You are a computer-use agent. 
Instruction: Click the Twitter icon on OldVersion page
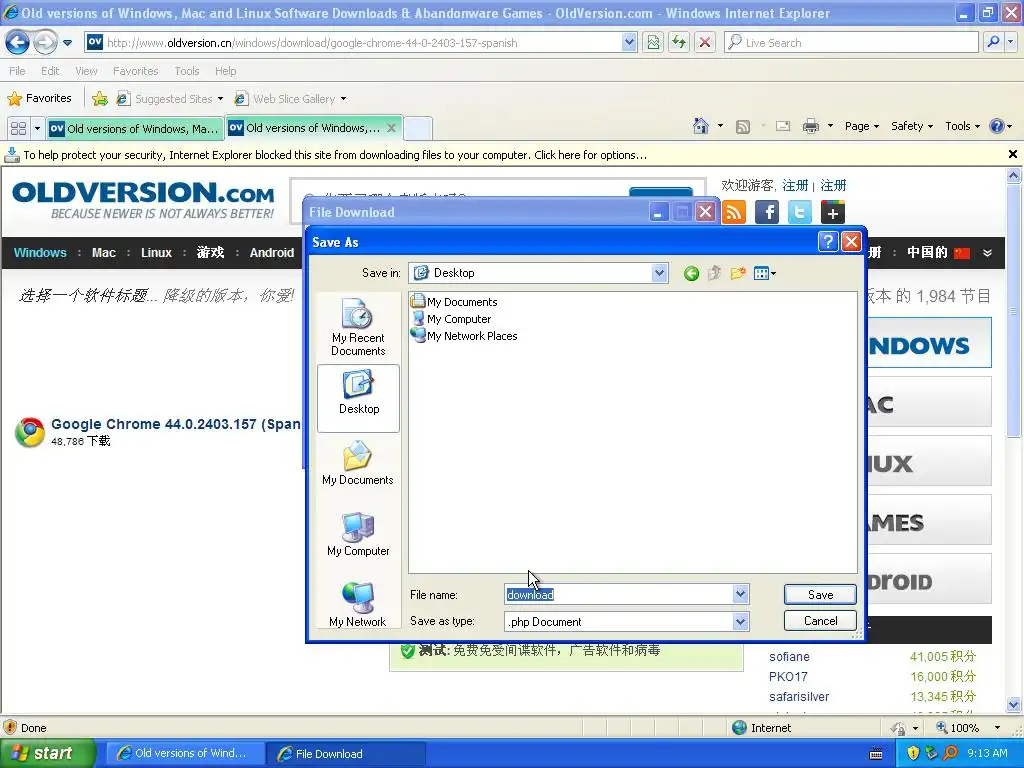799,212
